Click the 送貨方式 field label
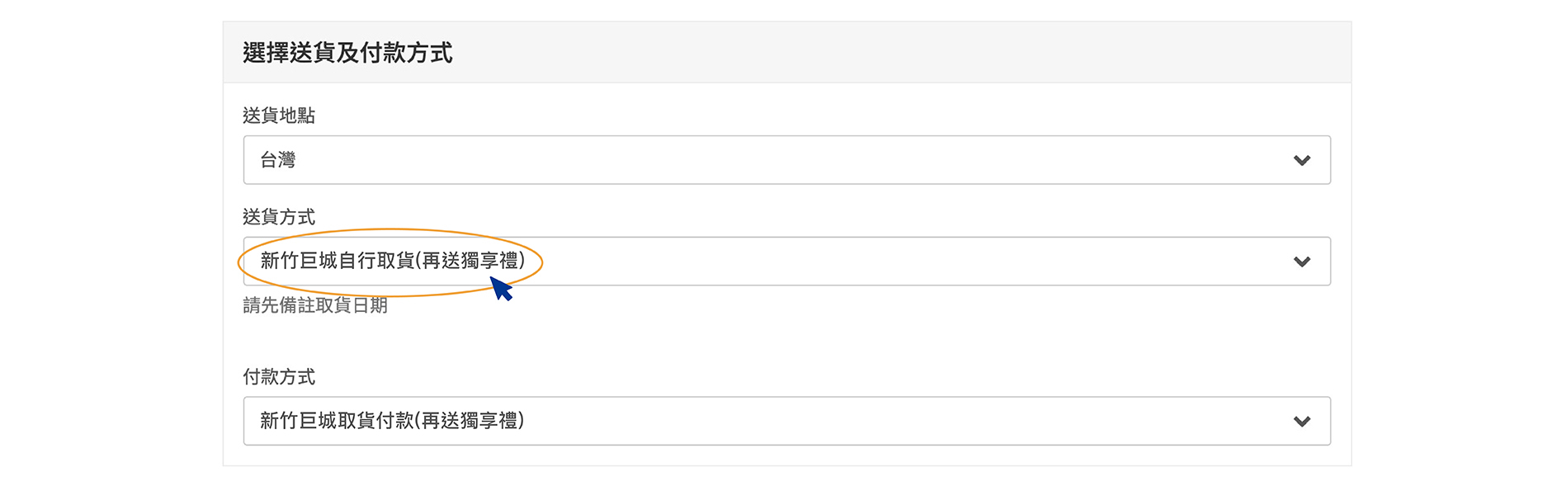The image size is (1568, 486). (x=279, y=217)
